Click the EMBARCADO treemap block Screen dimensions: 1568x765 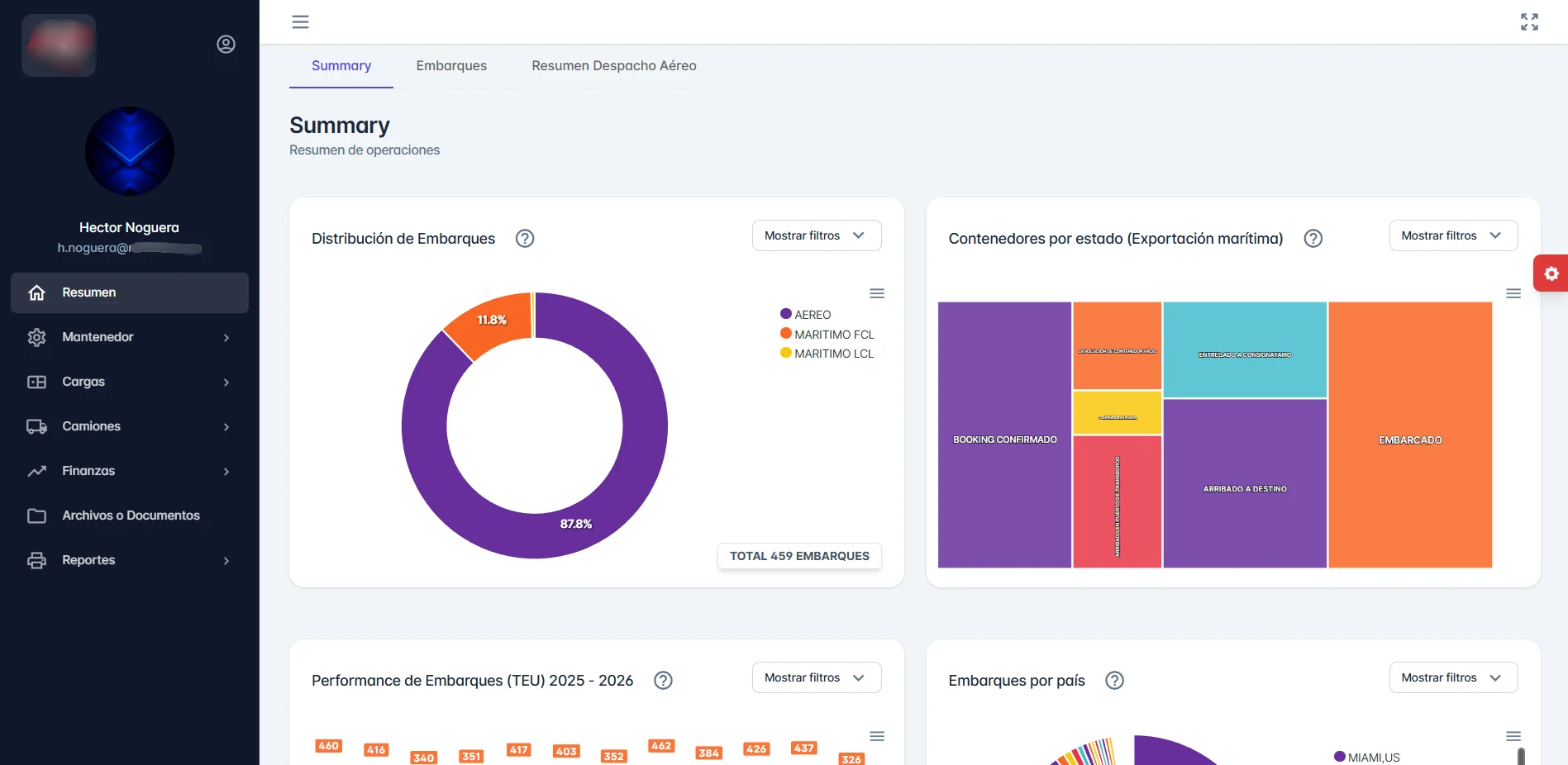(x=1410, y=435)
